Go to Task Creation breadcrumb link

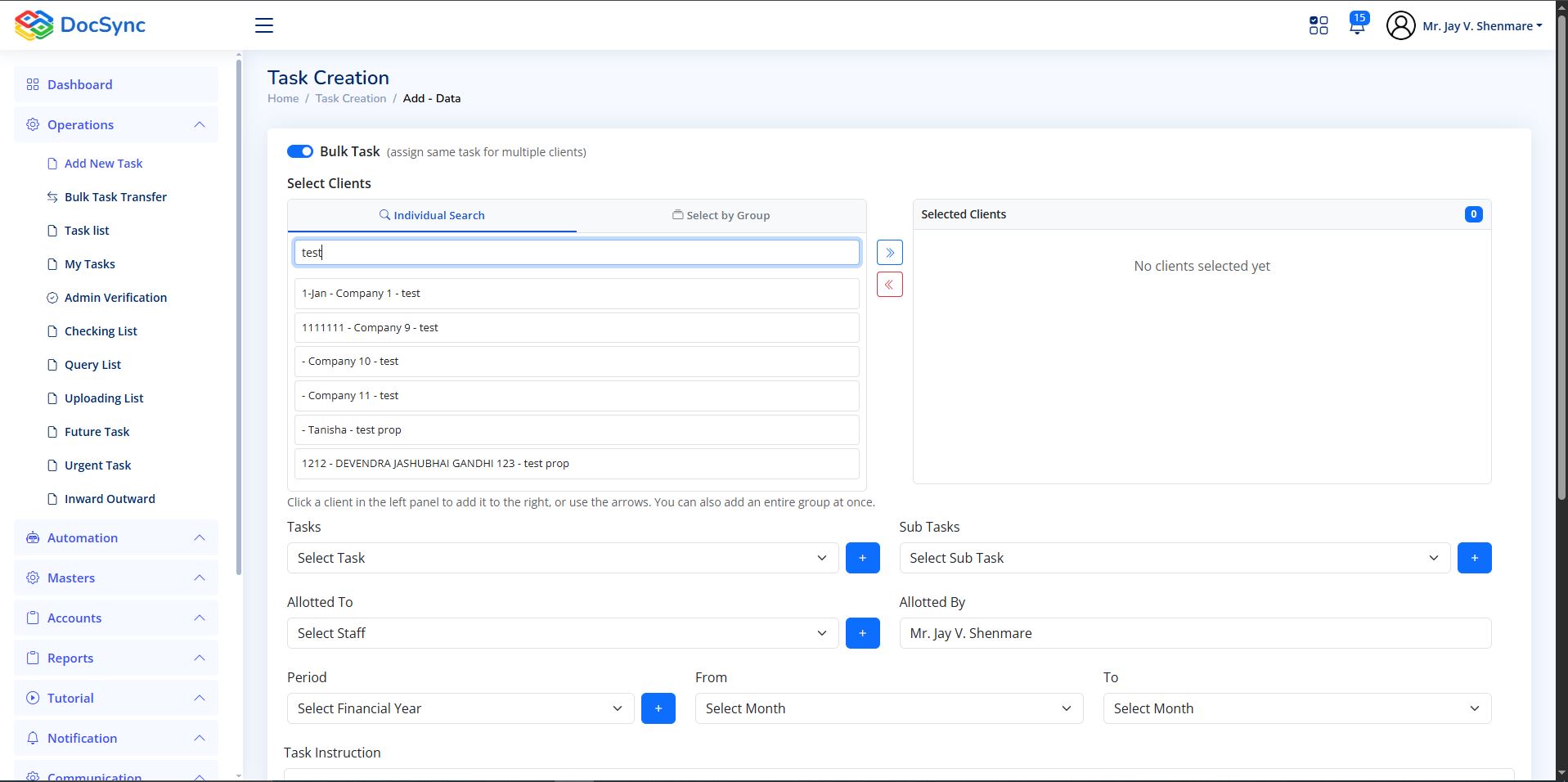tap(351, 98)
